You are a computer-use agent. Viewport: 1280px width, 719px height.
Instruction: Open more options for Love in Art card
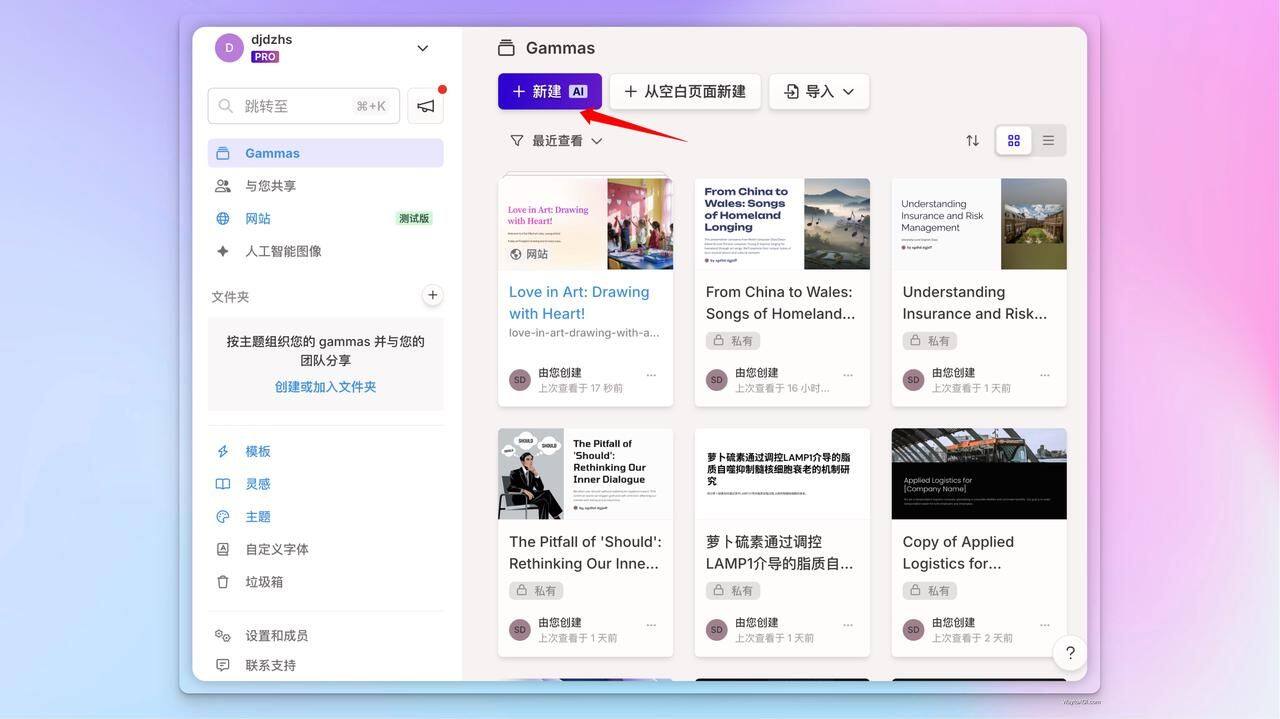(651, 375)
